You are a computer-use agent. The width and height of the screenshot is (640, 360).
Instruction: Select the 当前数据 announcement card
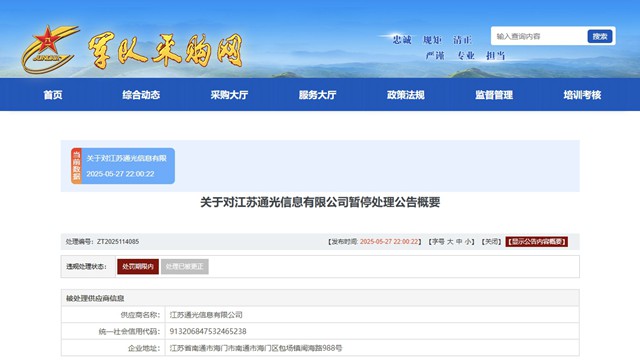click(123, 166)
